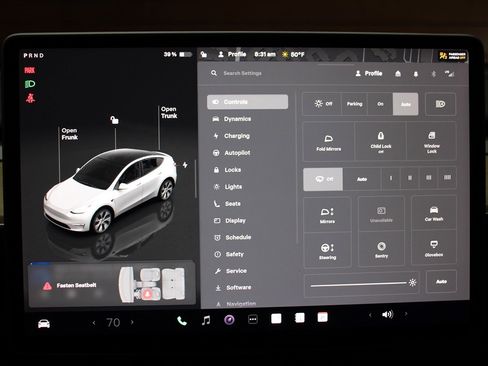Image resolution: width=488 pixels, height=366 pixels.
Task: Tap the unlock padlock icon above car
Action: tap(114, 120)
